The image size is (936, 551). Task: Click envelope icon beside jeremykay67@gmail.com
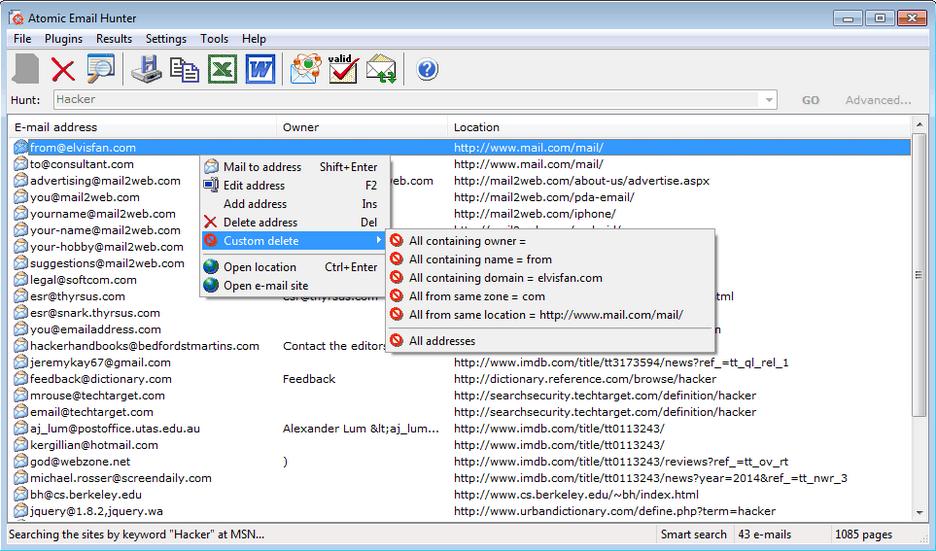(x=21, y=362)
